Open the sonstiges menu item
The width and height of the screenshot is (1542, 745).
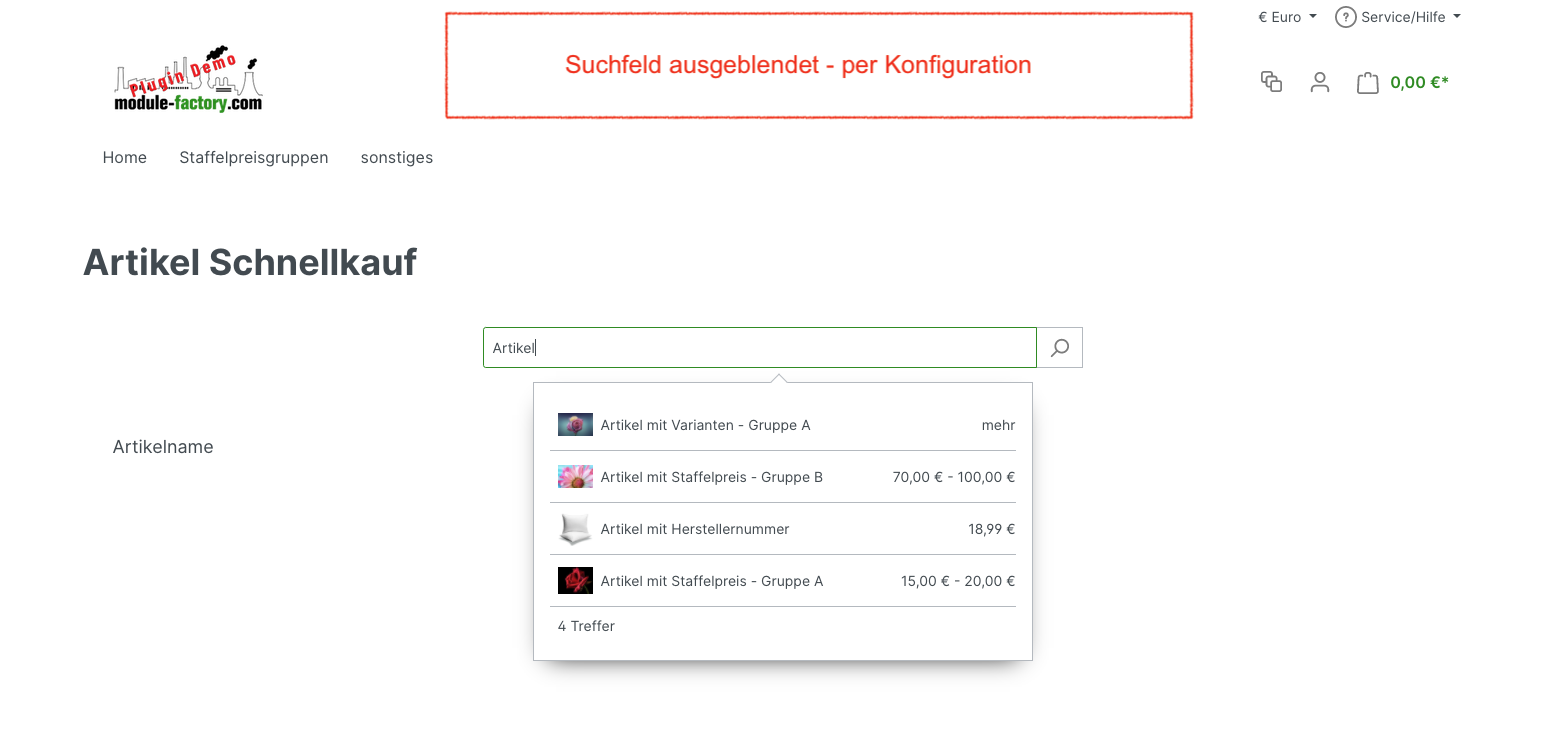pyautogui.click(x=397, y=157)
